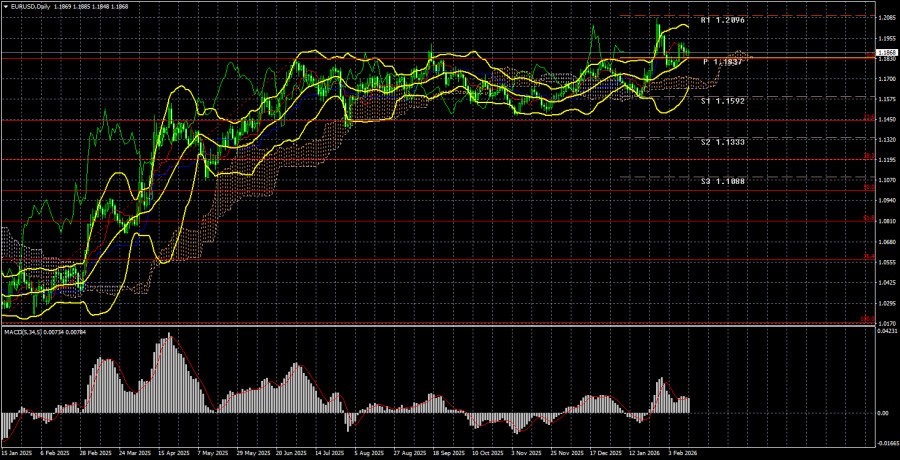This screenshot has width=900, height=460.
Task: Select the S2 1.1333 support label
Action: coord(722,142)
